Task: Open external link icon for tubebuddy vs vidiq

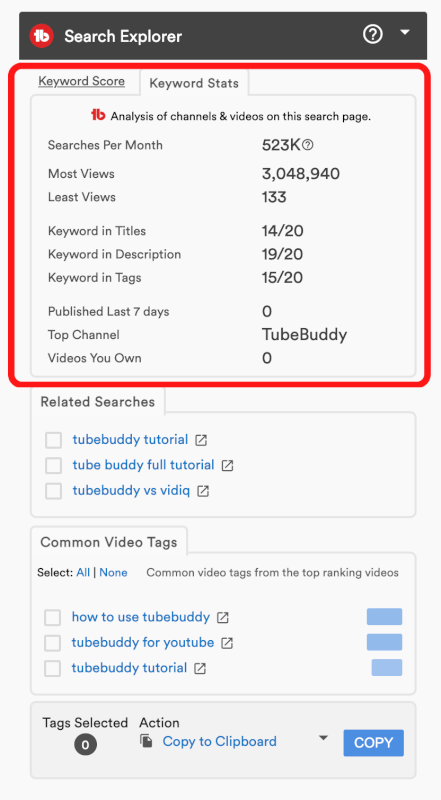Action: point(203,491)
